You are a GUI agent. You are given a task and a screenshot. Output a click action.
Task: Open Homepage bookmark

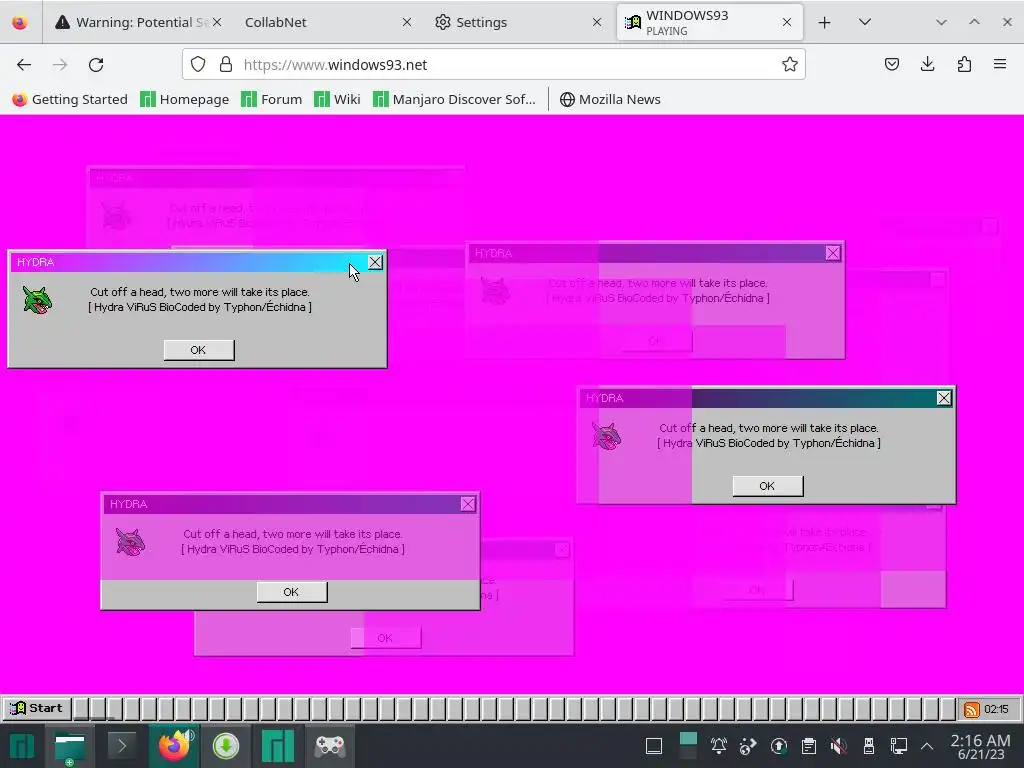click(185, 99)
